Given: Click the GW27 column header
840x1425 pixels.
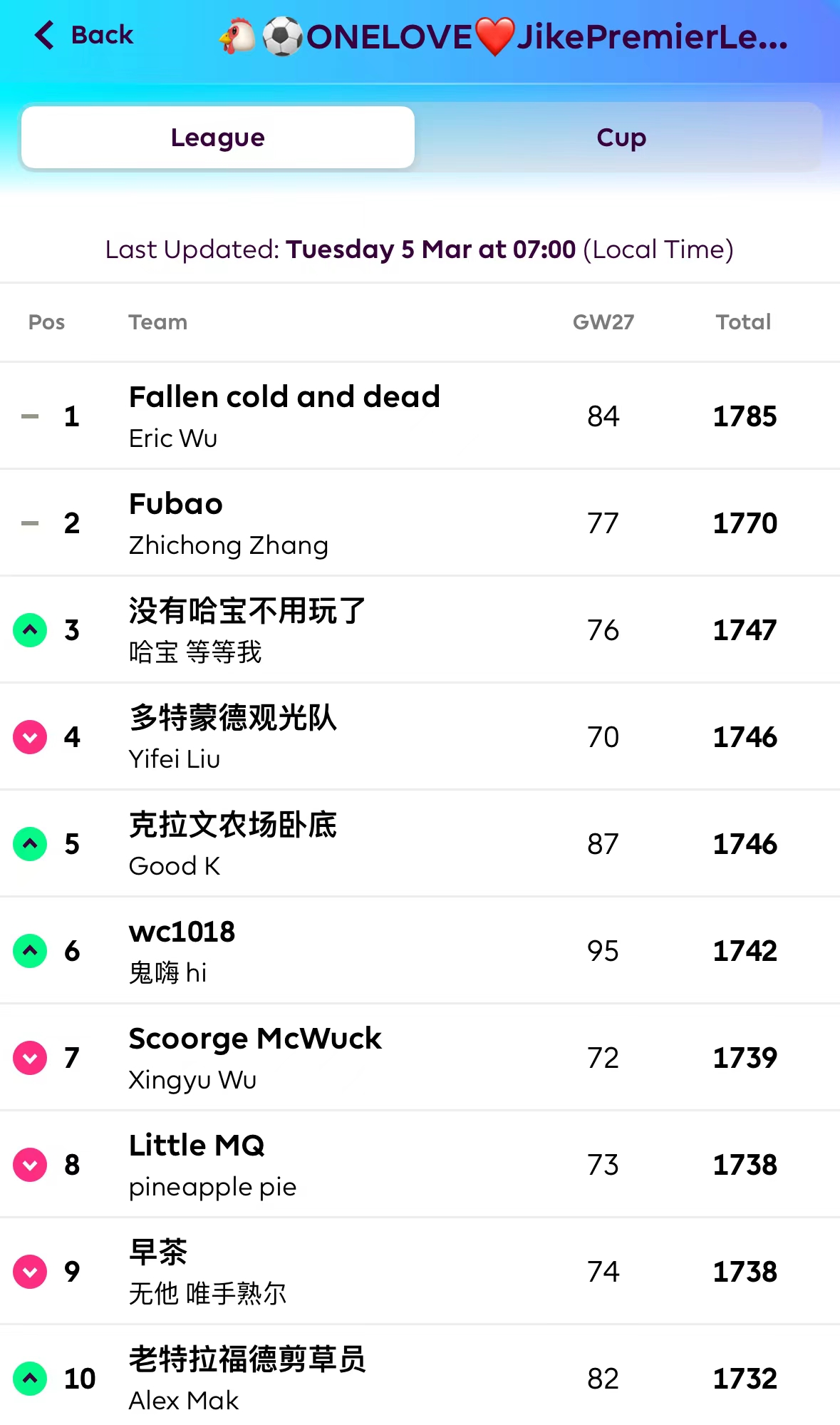Looking at the screenshot, I should [603, 322].
